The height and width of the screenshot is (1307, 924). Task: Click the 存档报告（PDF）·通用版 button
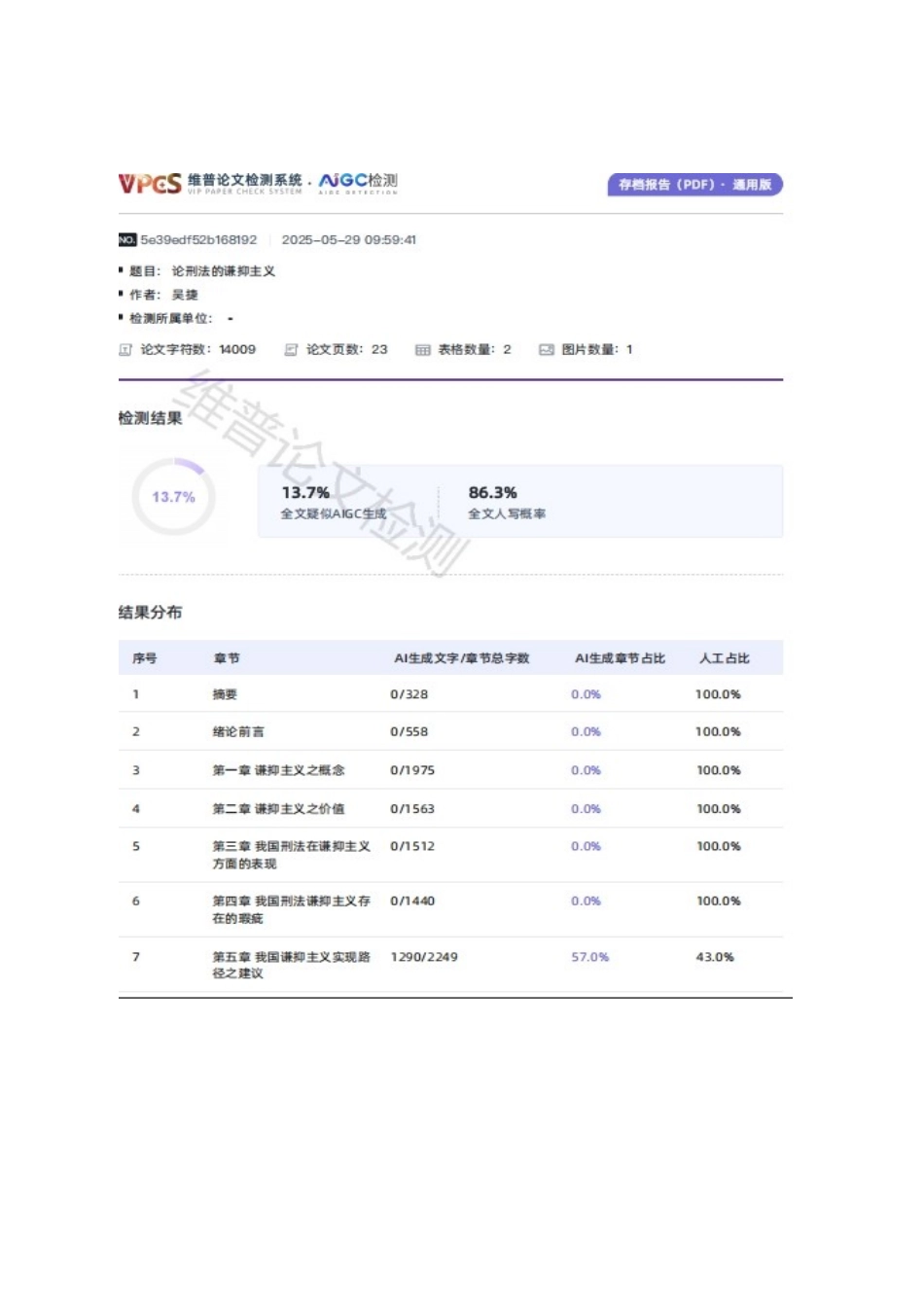tap(693, 184)
